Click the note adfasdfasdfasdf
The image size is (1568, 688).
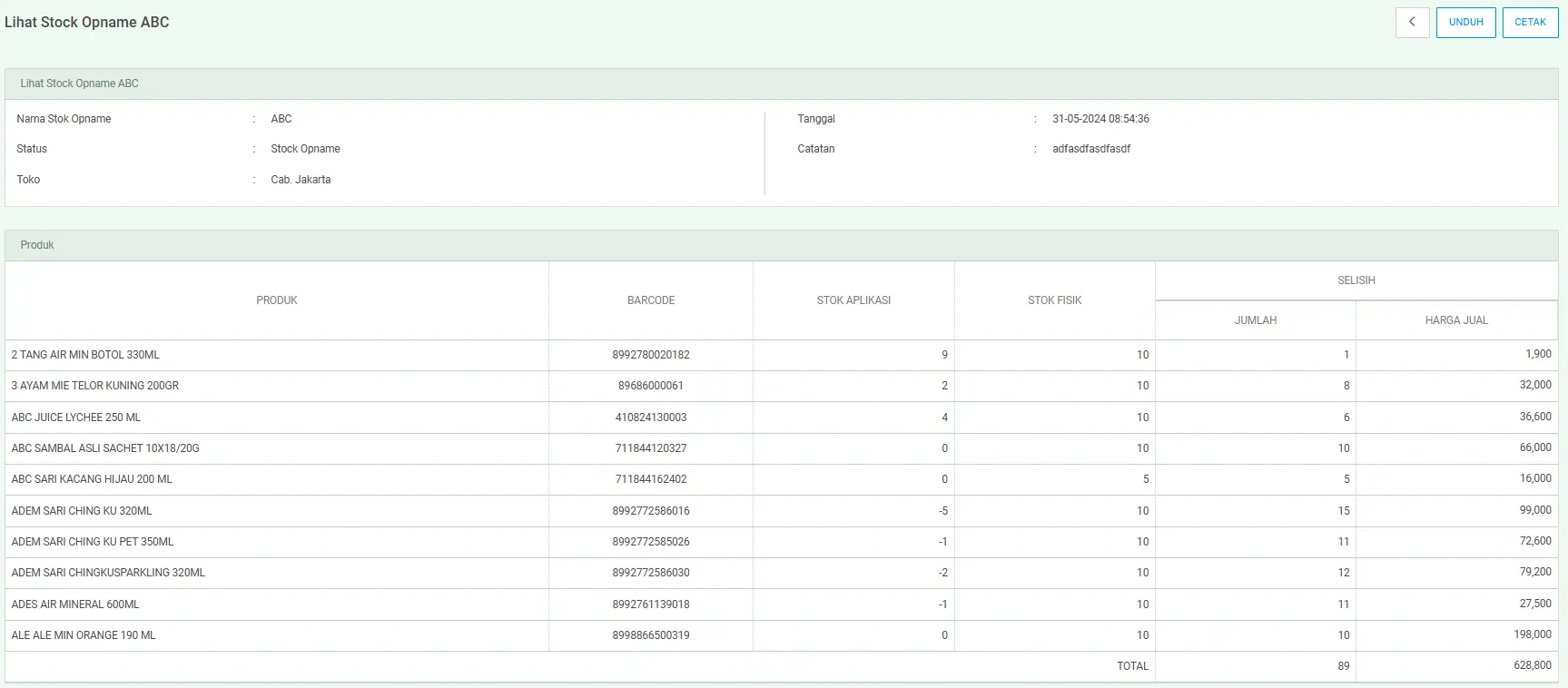click(1091, 149)
